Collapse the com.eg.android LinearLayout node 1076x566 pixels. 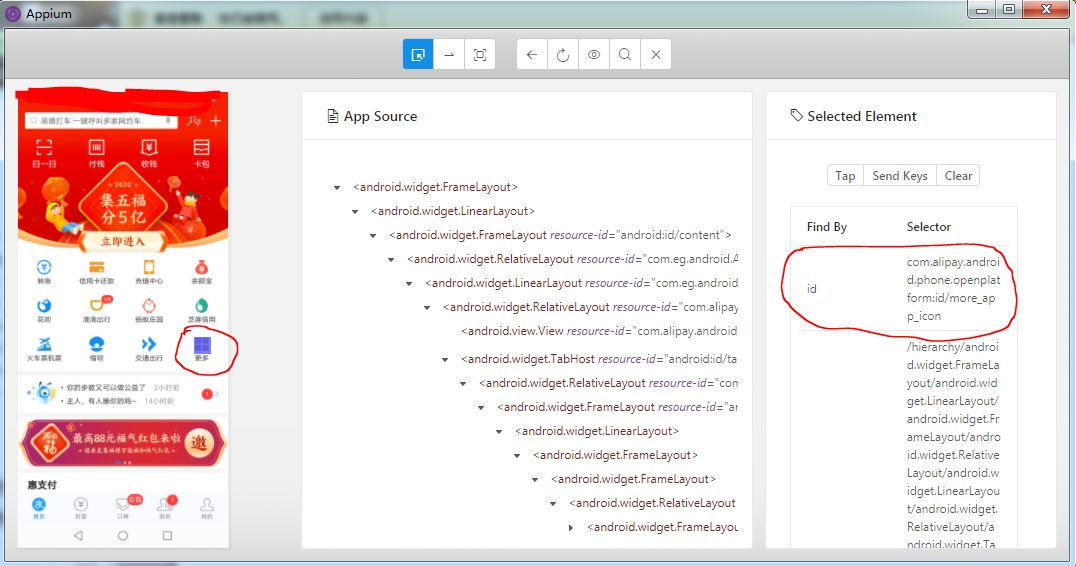(408, 283)
